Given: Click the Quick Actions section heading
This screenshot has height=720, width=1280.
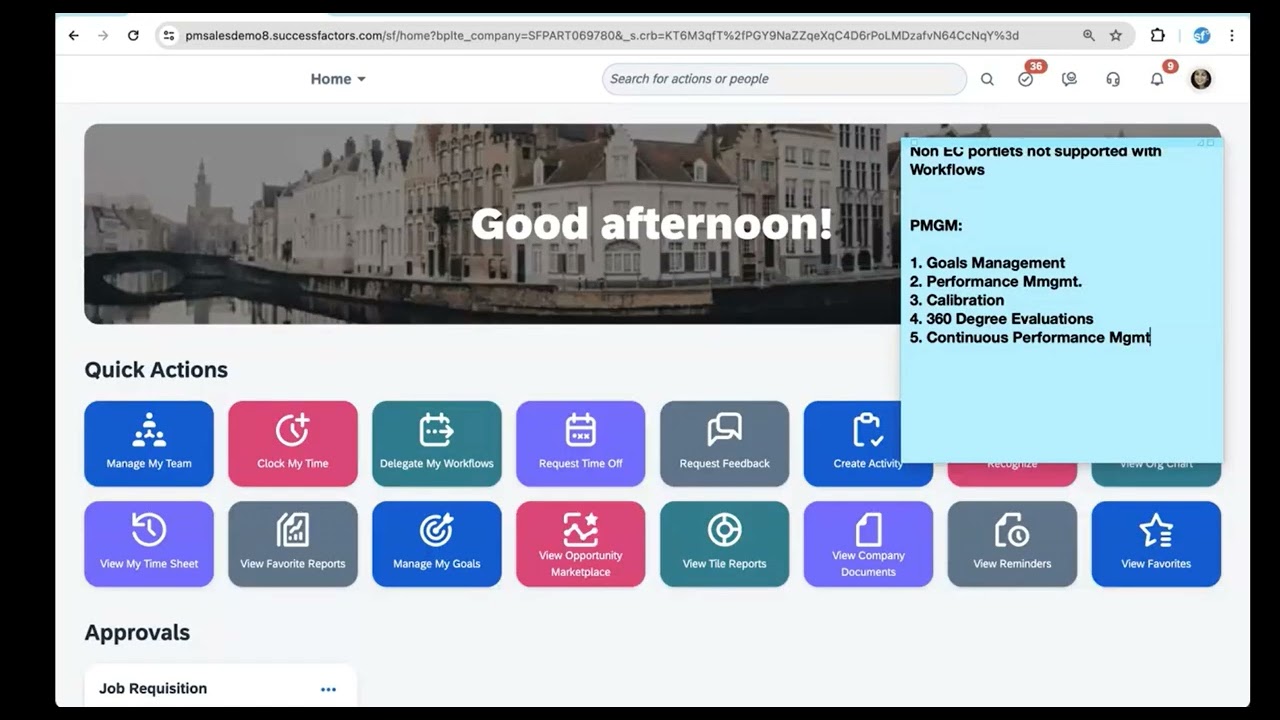Looking at the screenshot, I should tap(156, 370).
